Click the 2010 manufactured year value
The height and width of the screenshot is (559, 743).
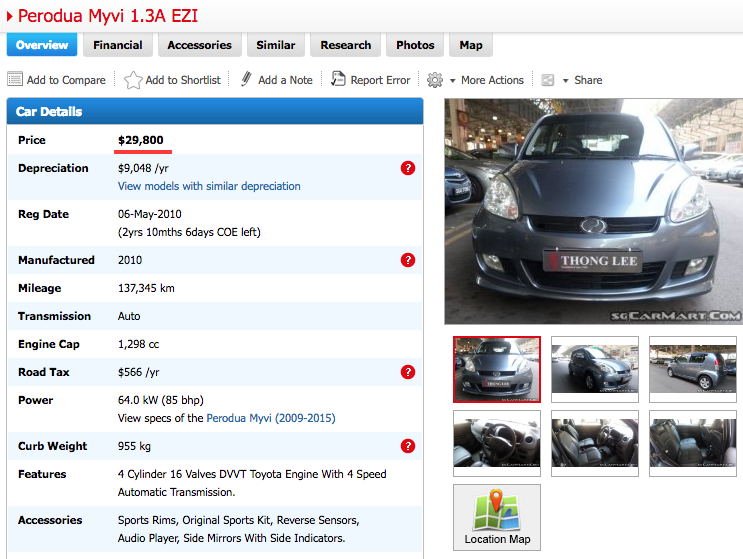tap(130, 260)
